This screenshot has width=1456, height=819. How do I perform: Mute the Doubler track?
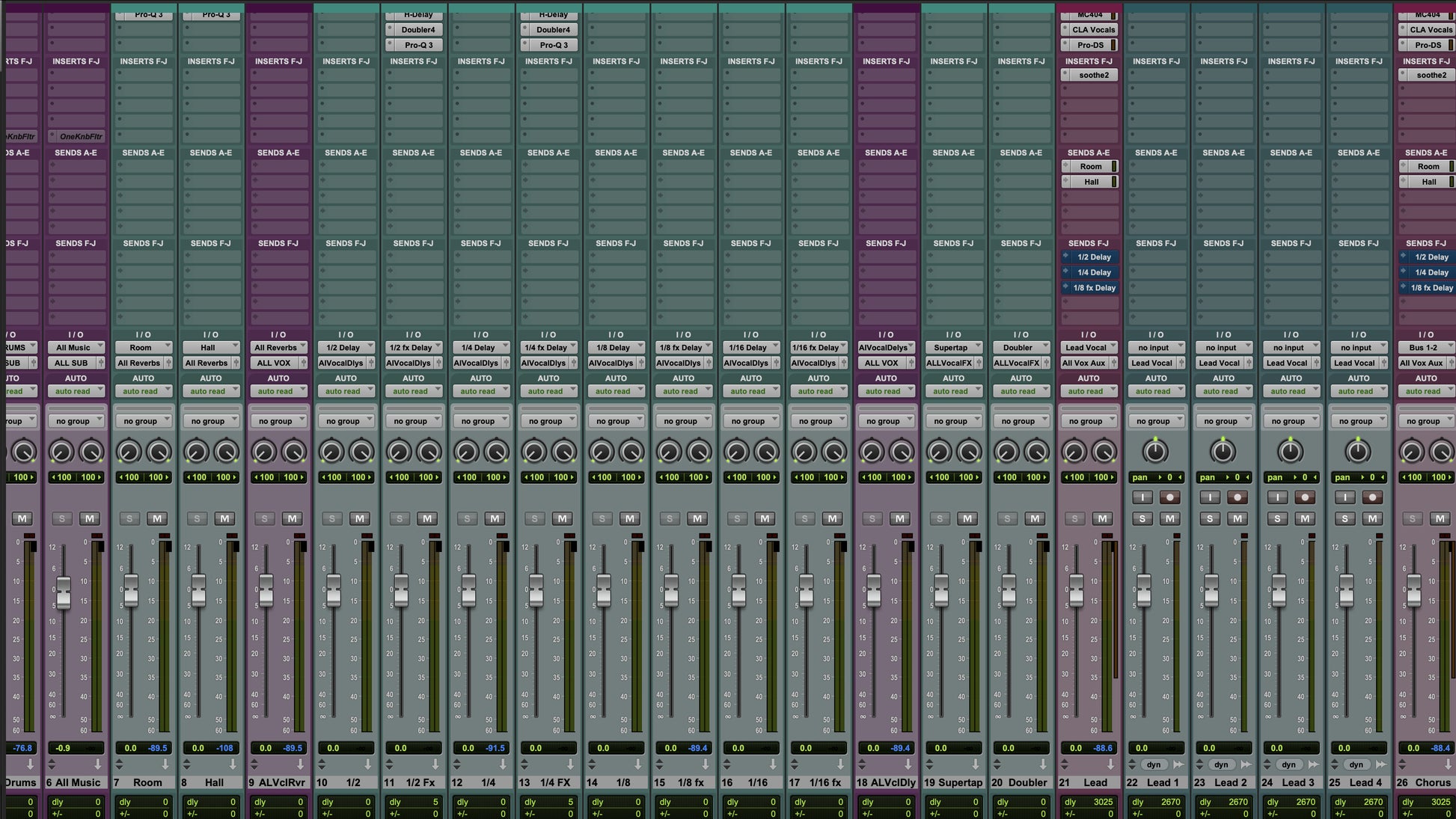click(x=1034, y=518)
